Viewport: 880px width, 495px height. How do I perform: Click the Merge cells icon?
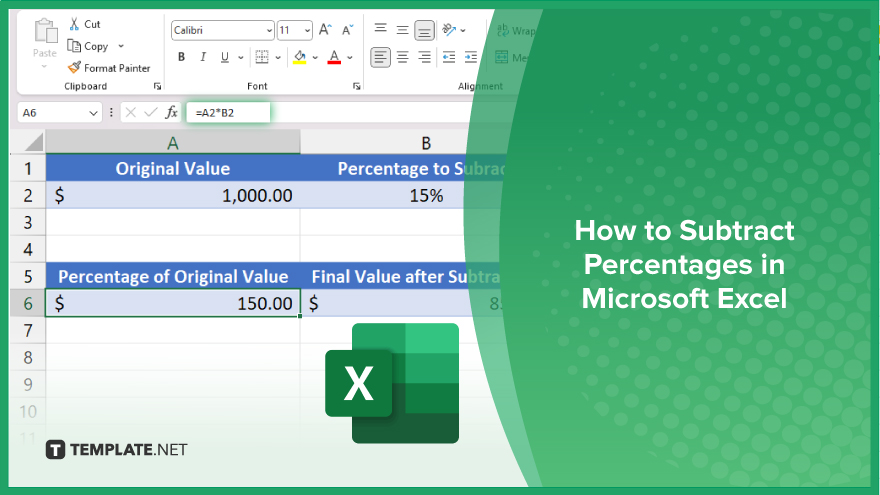(x=501, y=57)
